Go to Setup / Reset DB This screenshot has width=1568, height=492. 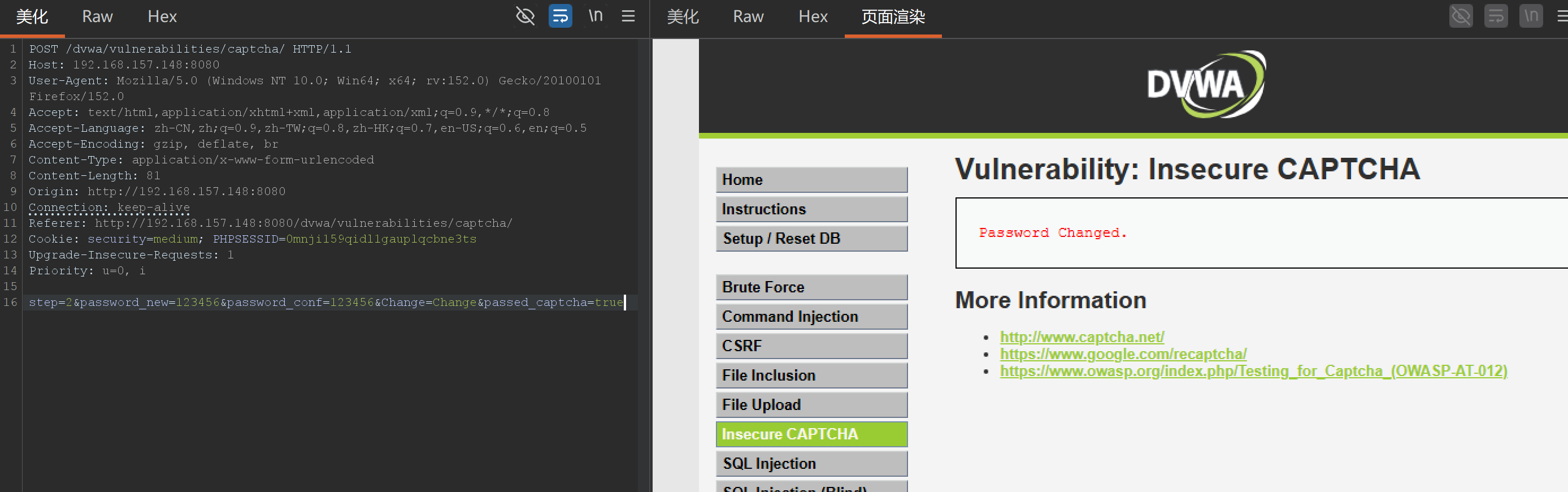point(811,238)
